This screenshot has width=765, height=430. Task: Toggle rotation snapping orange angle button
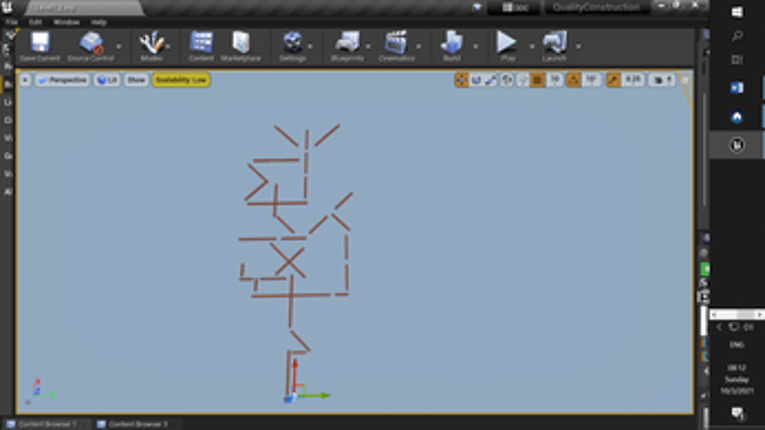[573, 80]
